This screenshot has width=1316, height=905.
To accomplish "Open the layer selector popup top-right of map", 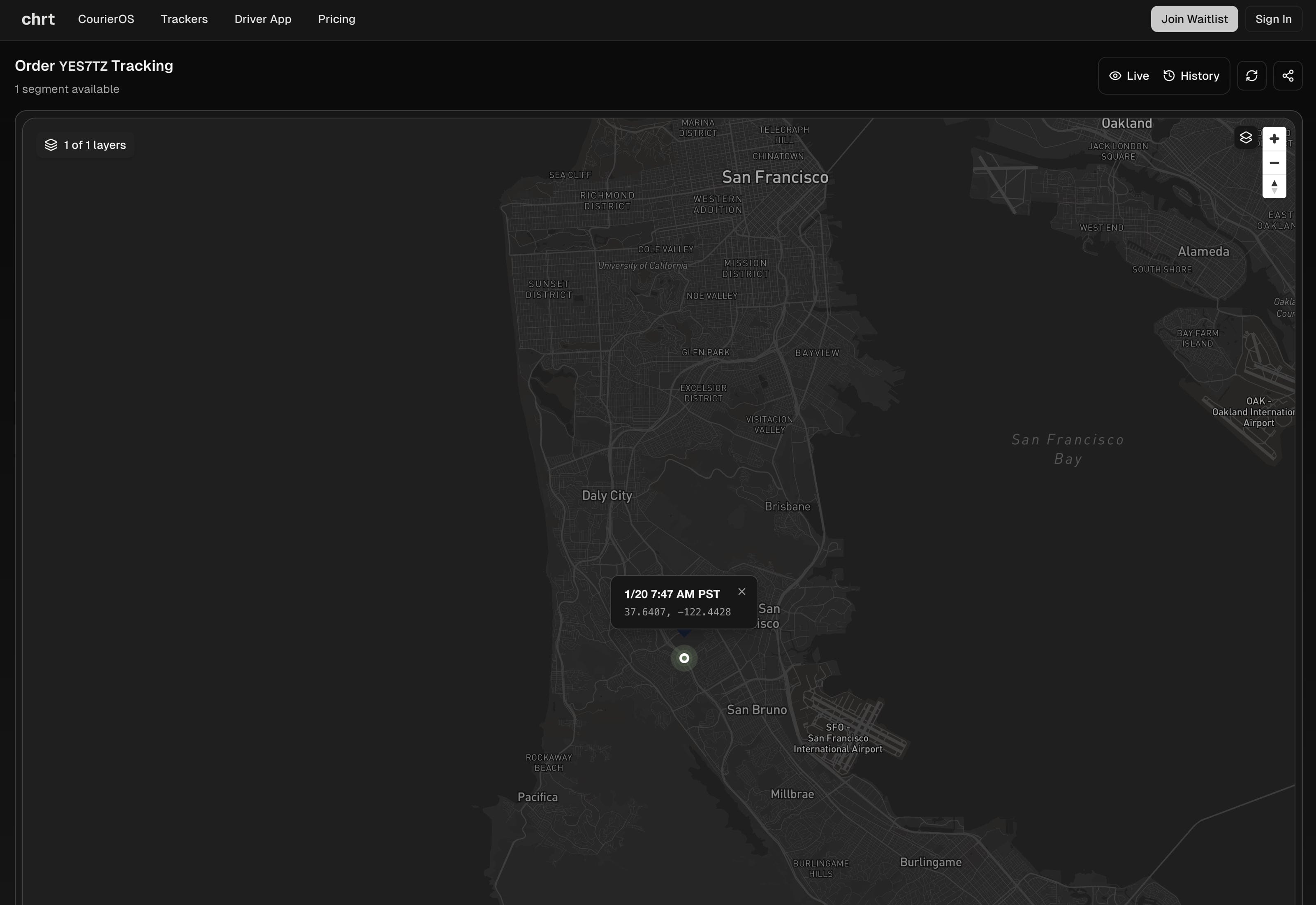I will [x=1246, y=137].
